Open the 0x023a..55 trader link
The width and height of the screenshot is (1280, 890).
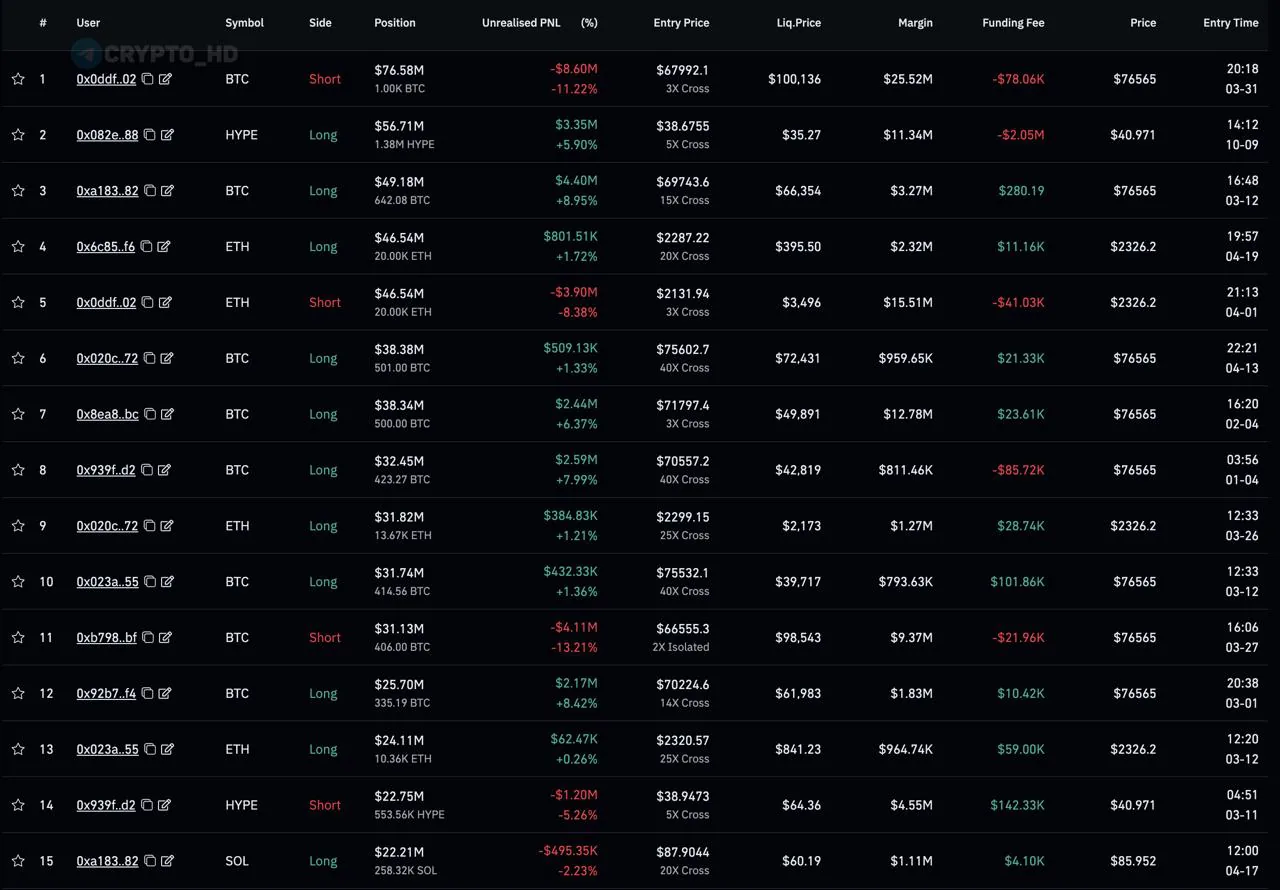pos(106,581)
